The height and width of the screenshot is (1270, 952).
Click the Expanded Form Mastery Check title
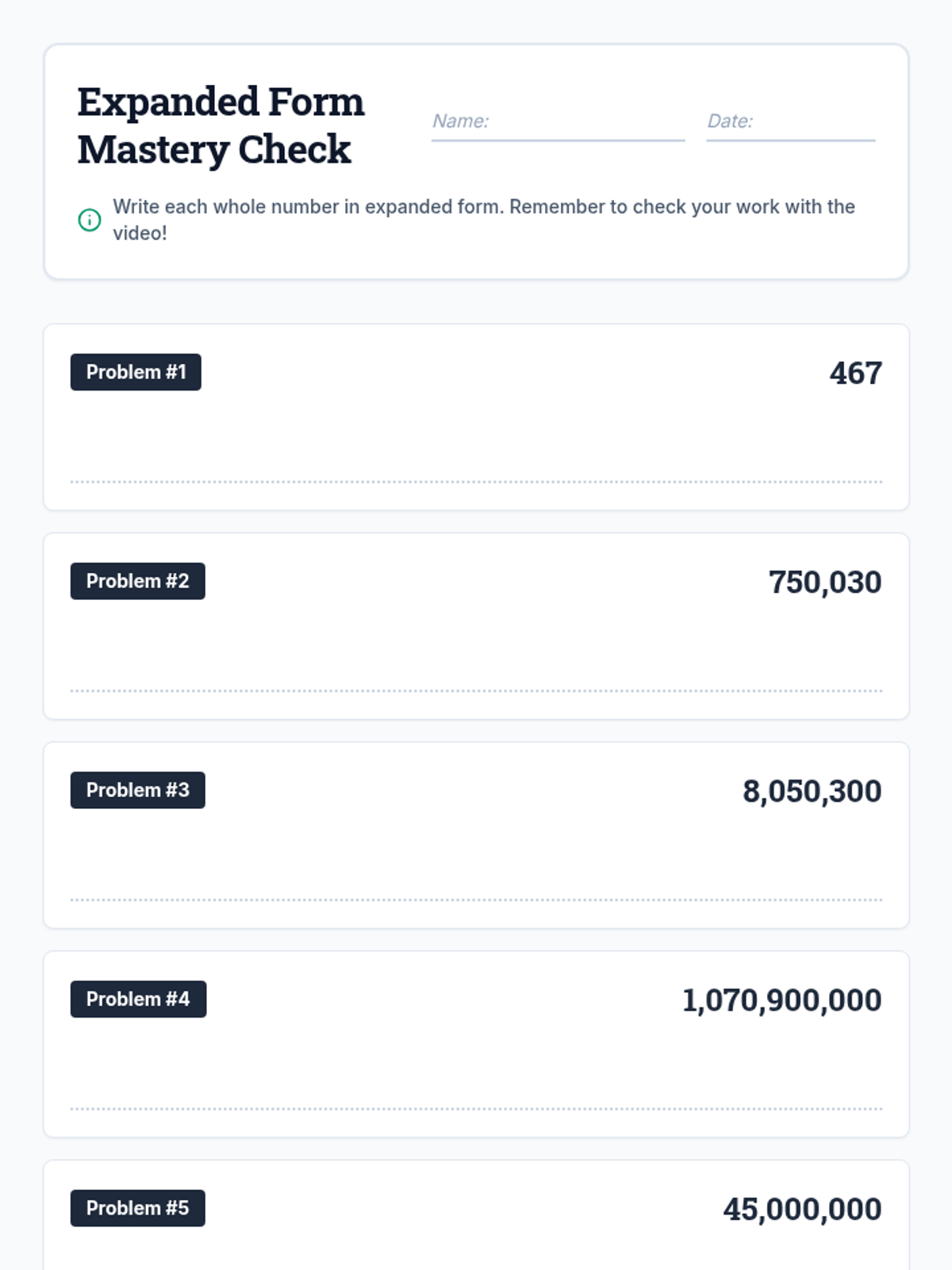coord(221,125)
